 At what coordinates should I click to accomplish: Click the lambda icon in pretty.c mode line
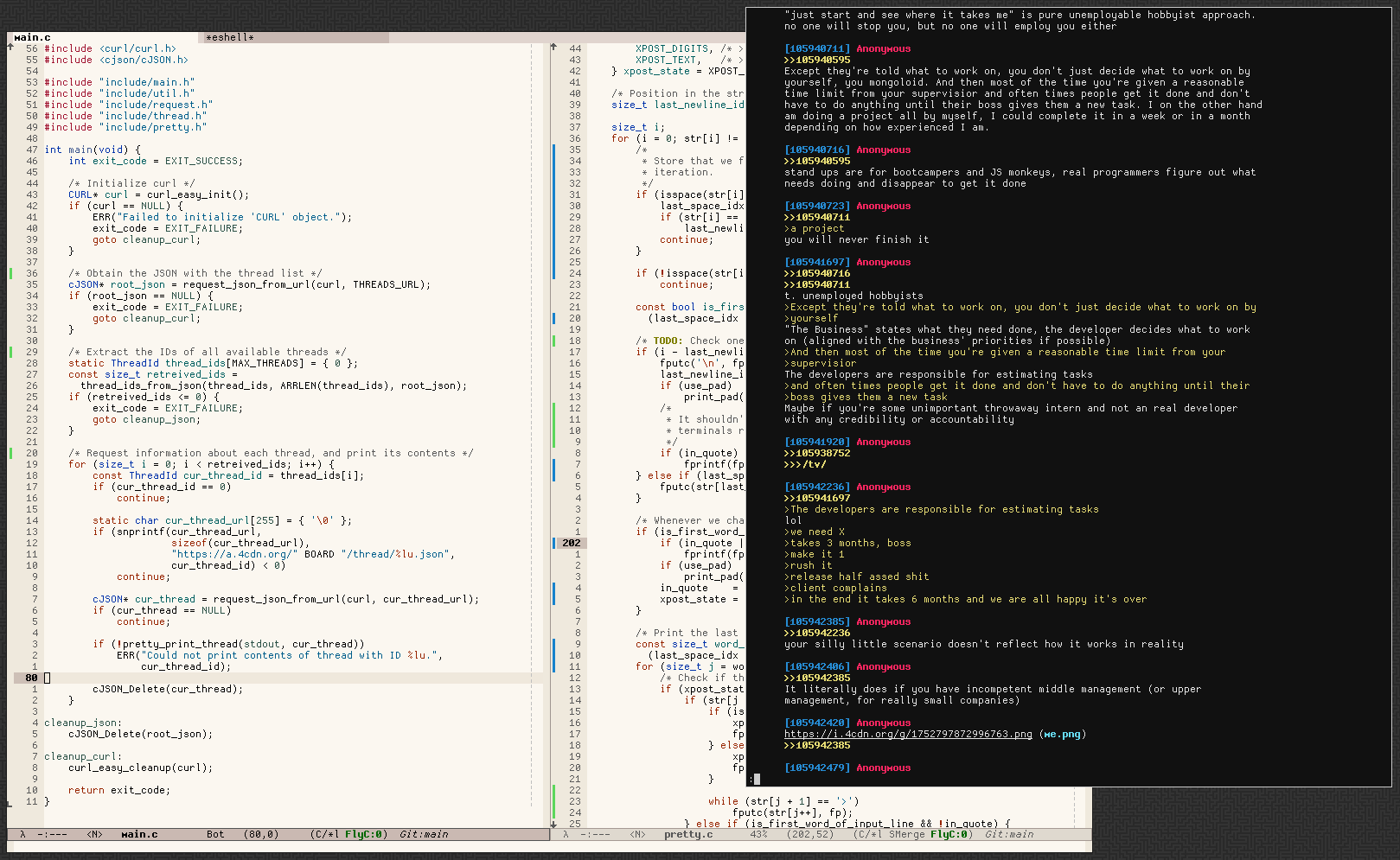click(566, 834)
